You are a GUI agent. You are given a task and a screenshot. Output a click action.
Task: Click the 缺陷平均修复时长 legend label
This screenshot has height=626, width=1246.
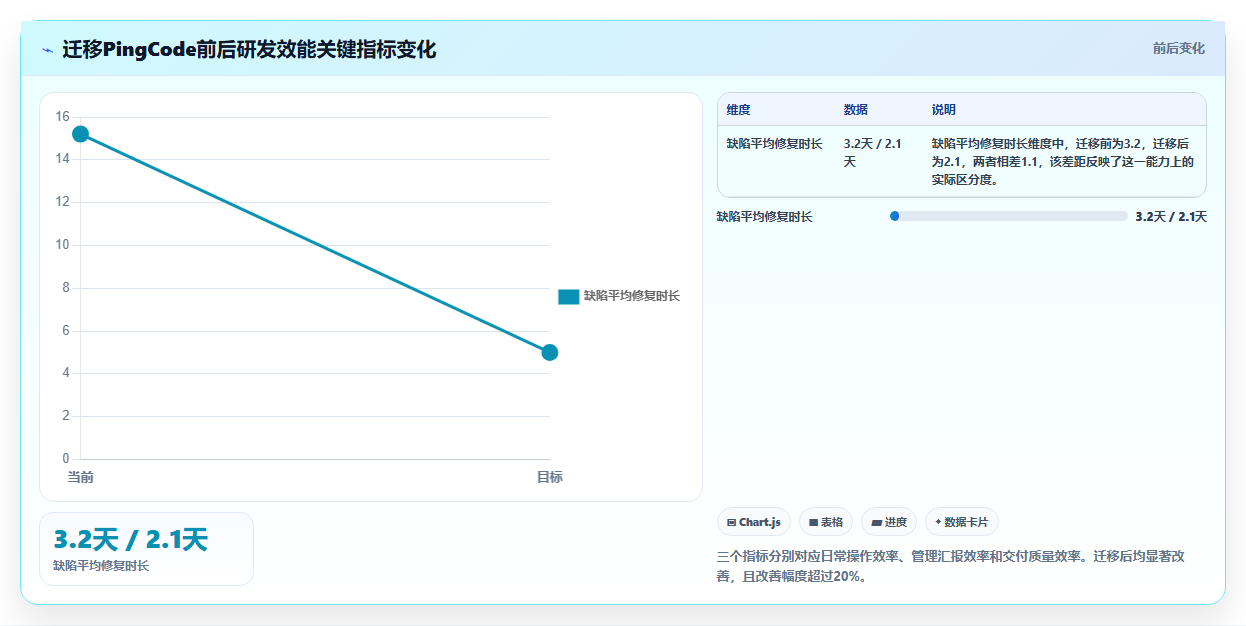(632, 296)
